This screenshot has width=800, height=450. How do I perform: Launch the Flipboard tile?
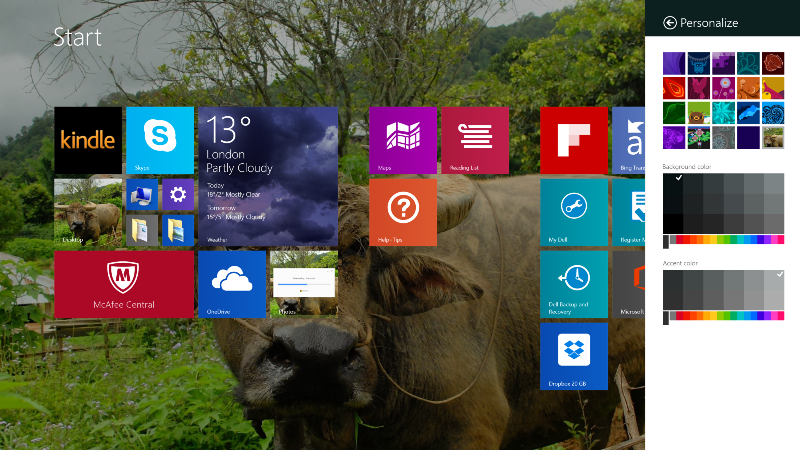pos(574,141)
